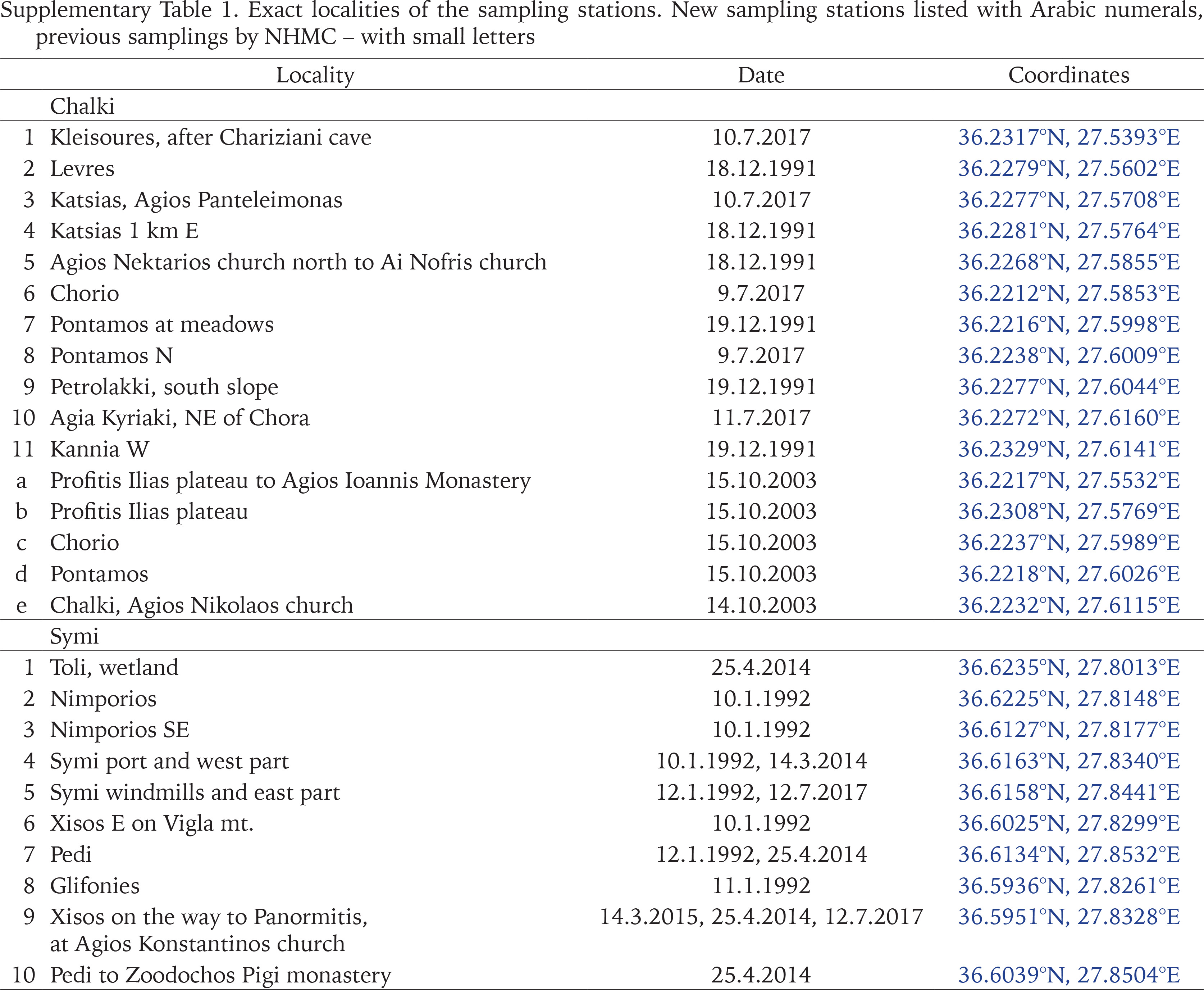Open coordinates 36.2212°N, 27.5853°E
This screenshot has height=990, width=1204.
tap(1069, 294)
